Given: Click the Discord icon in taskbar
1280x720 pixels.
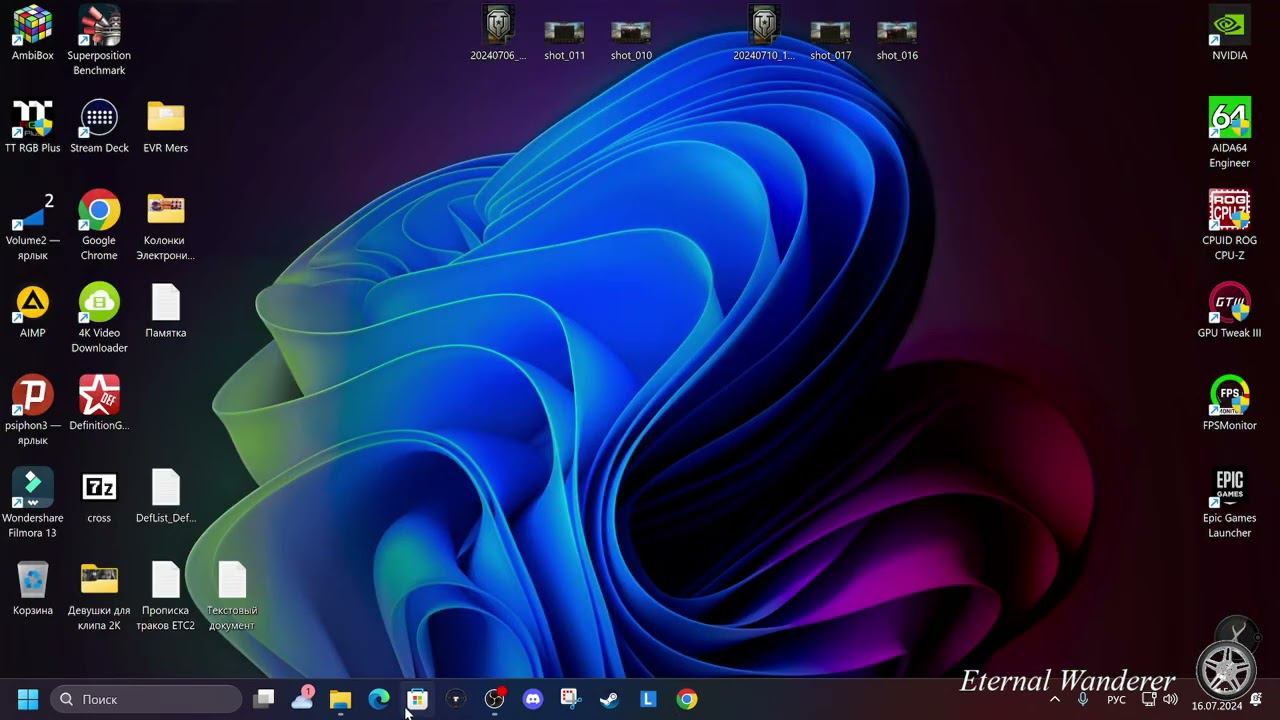Looking at the screenshot, I should 533,699.
